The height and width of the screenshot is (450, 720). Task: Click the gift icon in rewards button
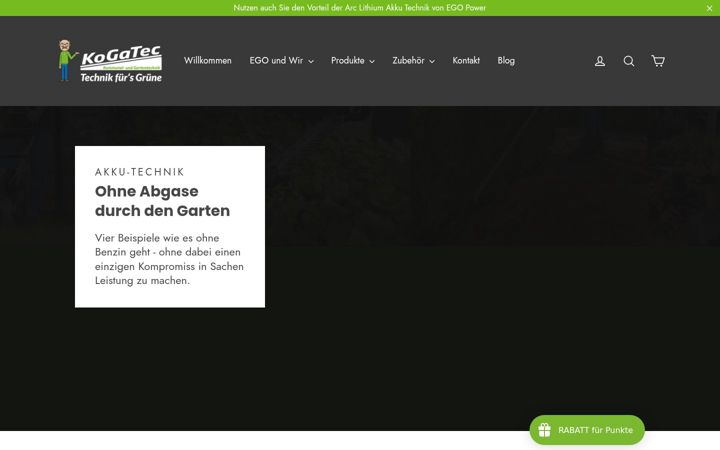[x=545, y=430]
